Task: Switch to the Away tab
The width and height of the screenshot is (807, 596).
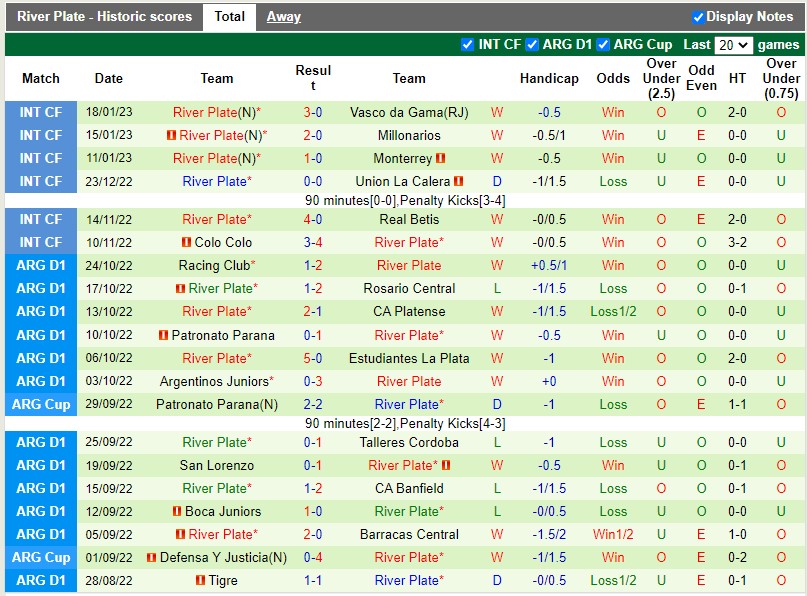Action: click(284, 17)
